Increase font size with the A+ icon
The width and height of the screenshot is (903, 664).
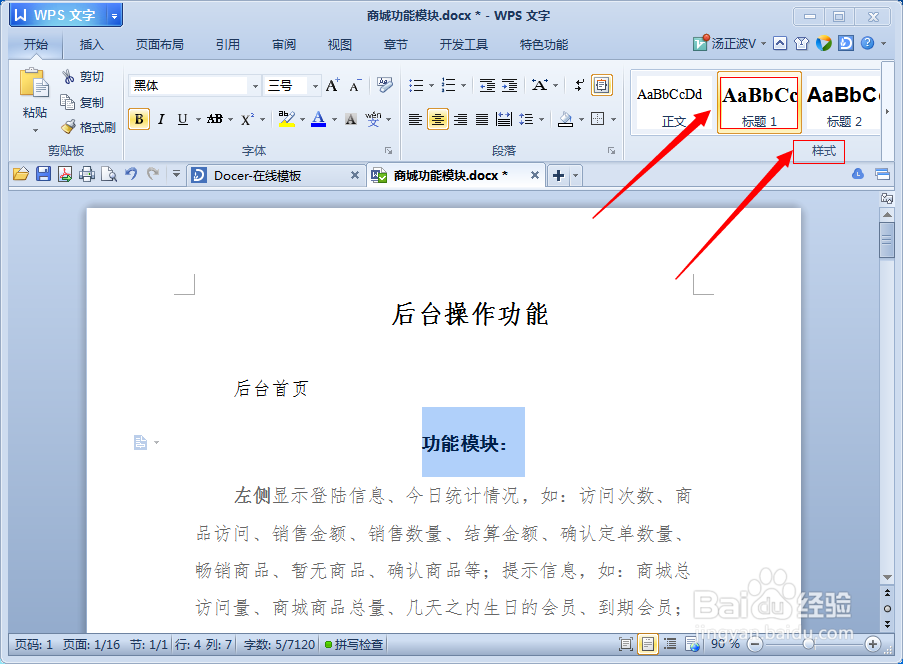(x=332, y=86)
